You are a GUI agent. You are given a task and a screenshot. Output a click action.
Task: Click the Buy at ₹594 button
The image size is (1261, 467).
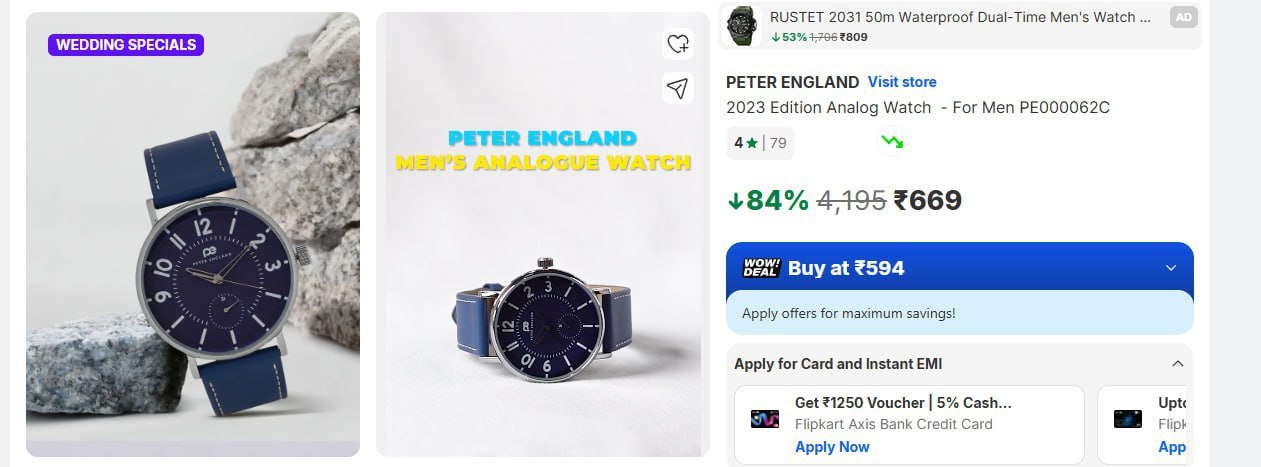846,268
